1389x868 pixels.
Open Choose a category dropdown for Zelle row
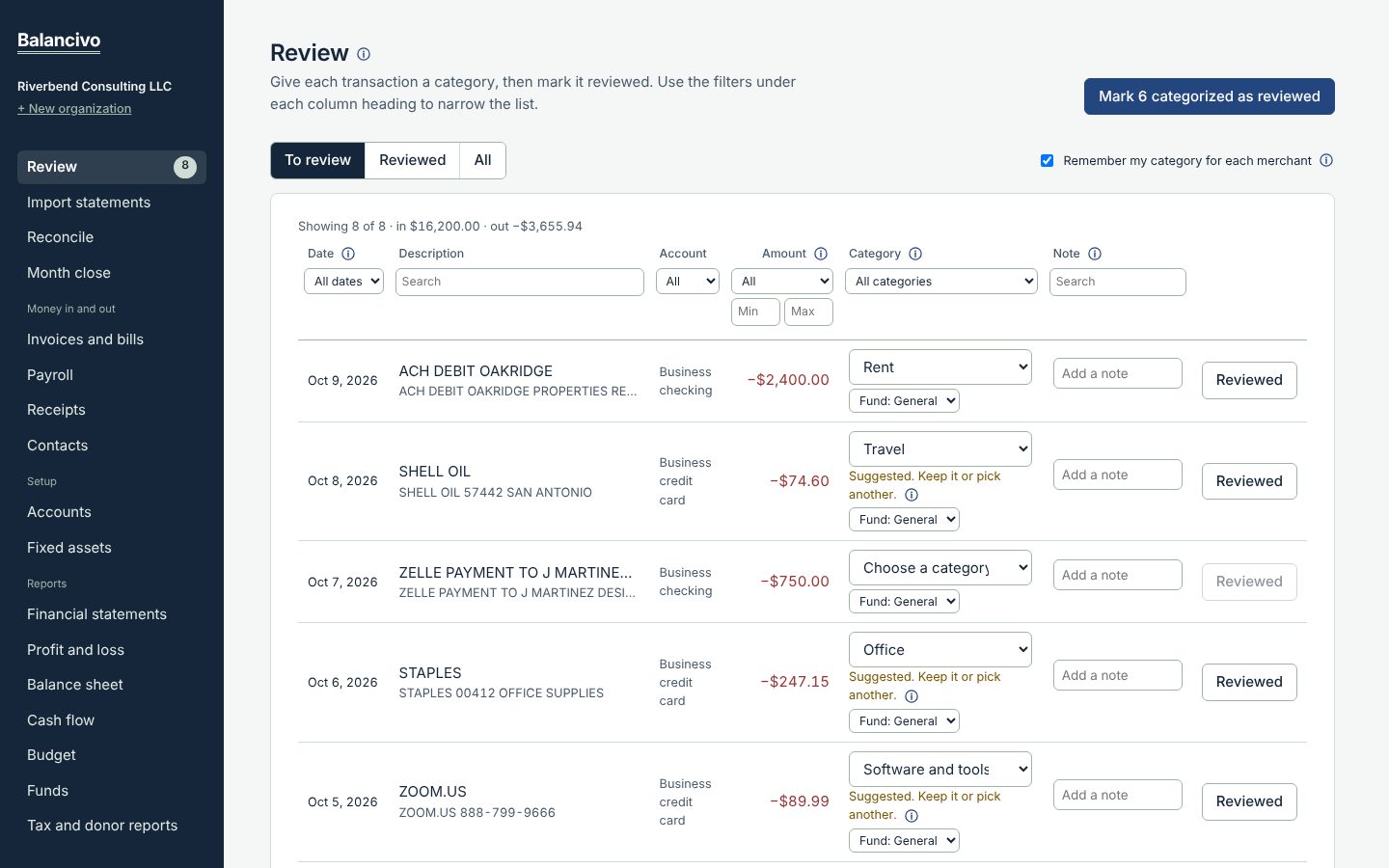point(940,568)
